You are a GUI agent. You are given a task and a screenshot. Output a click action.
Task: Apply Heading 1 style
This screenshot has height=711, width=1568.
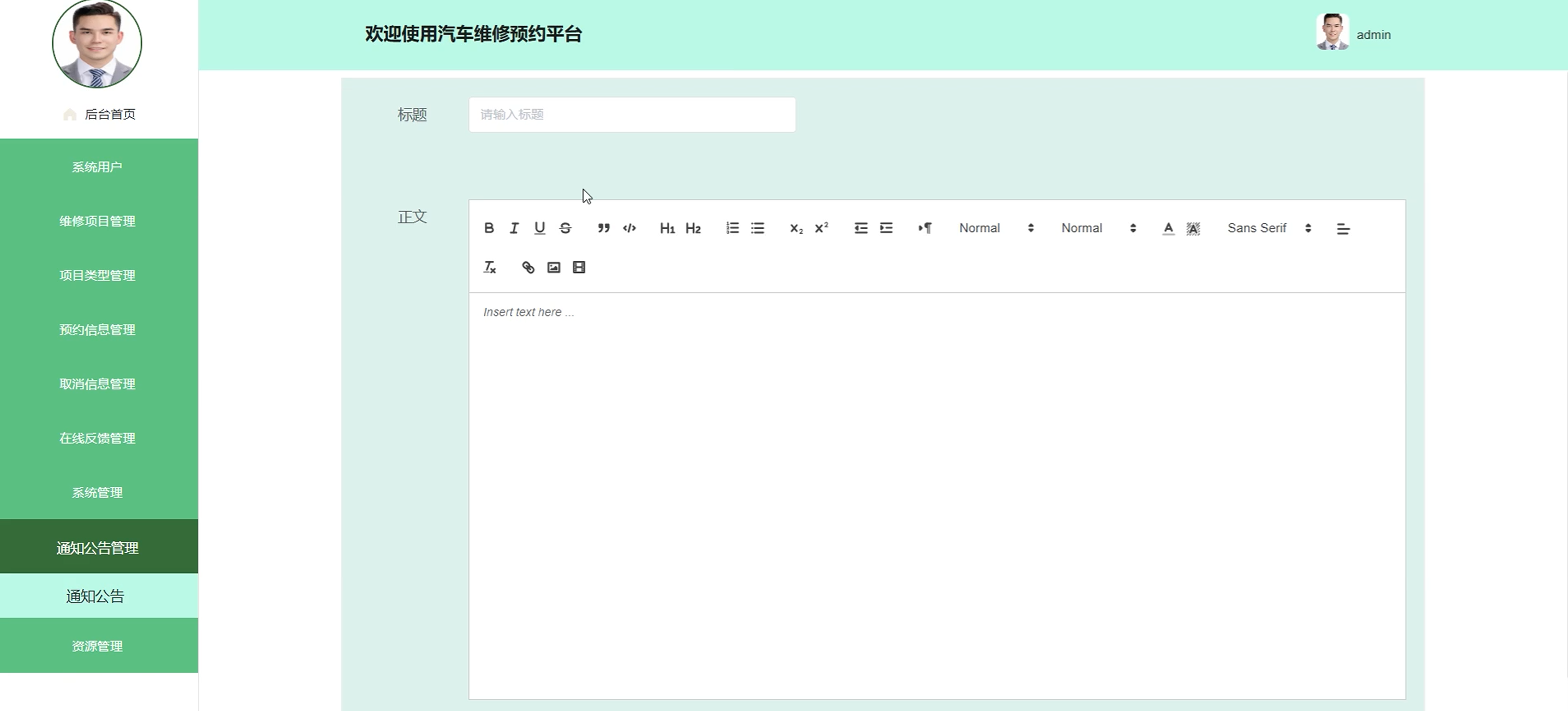tap(667, 228)
